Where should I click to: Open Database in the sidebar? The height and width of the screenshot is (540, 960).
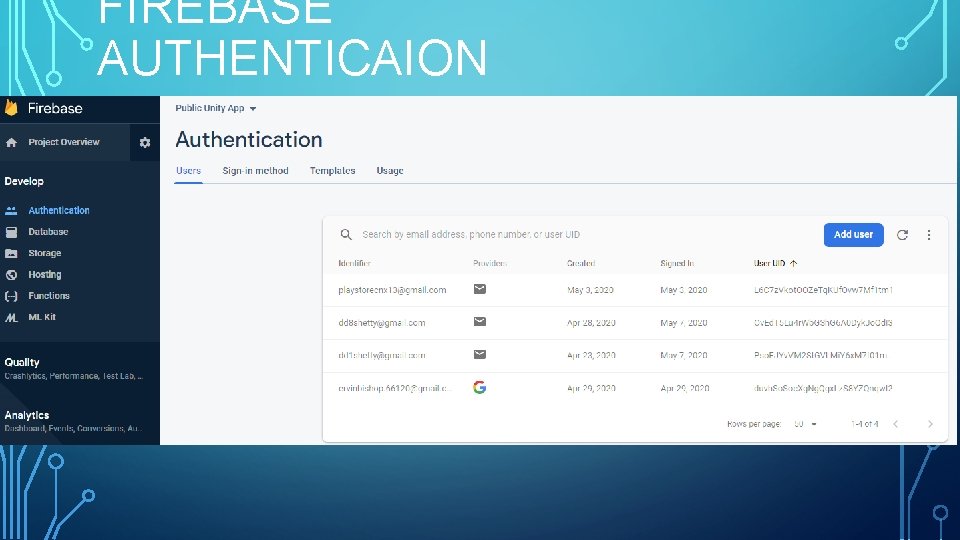(48, 232)
